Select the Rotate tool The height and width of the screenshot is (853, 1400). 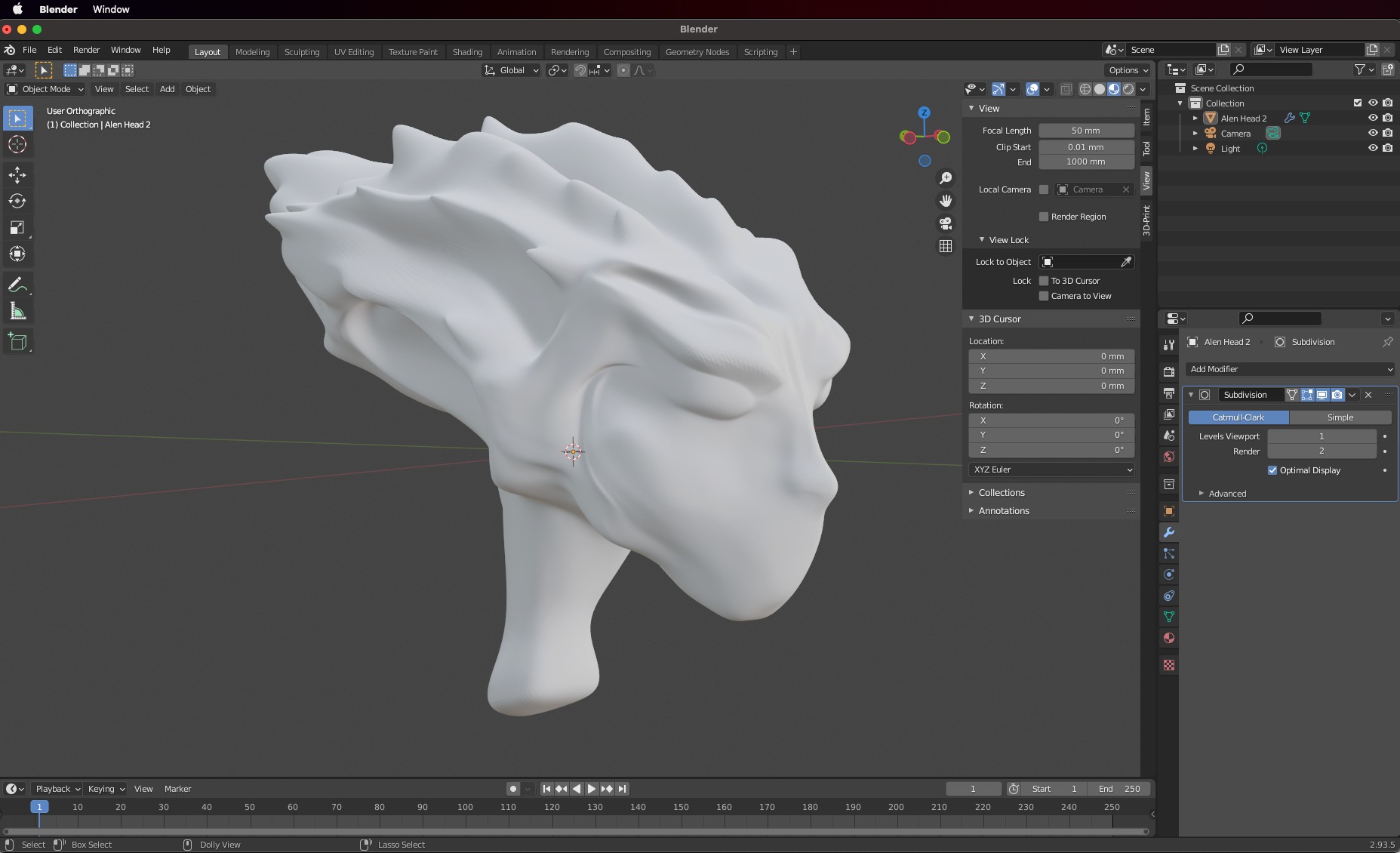(x=17, y=202)
